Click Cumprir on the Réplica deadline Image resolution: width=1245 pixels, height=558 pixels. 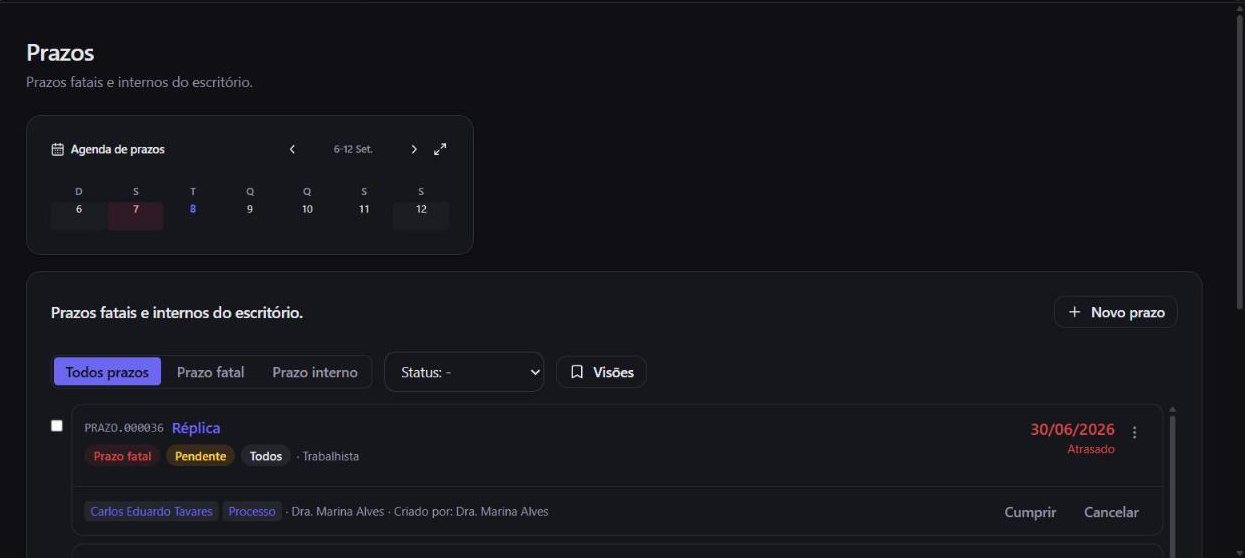point(1030,512)
